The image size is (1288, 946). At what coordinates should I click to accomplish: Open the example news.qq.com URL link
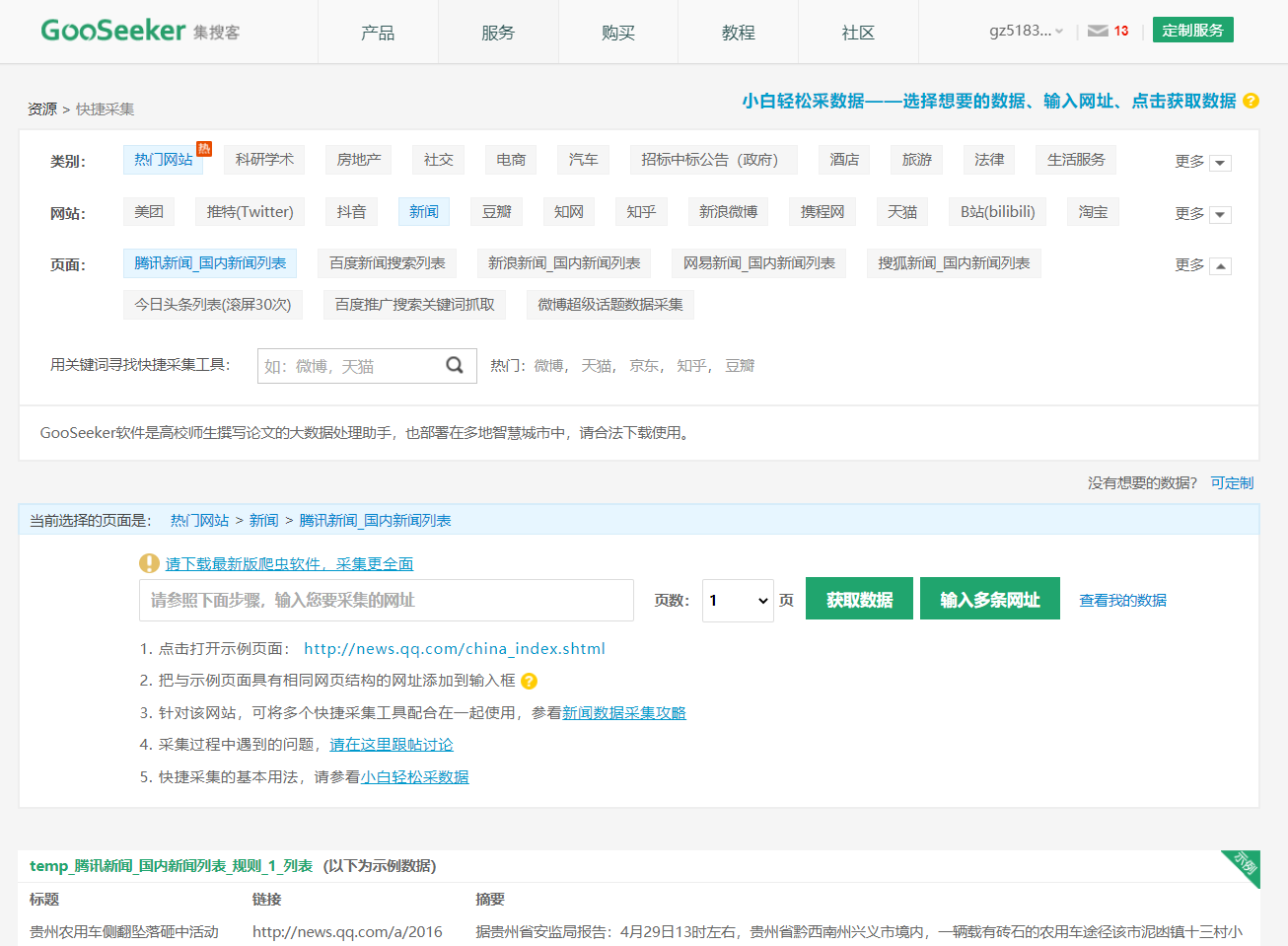[455, 648]
